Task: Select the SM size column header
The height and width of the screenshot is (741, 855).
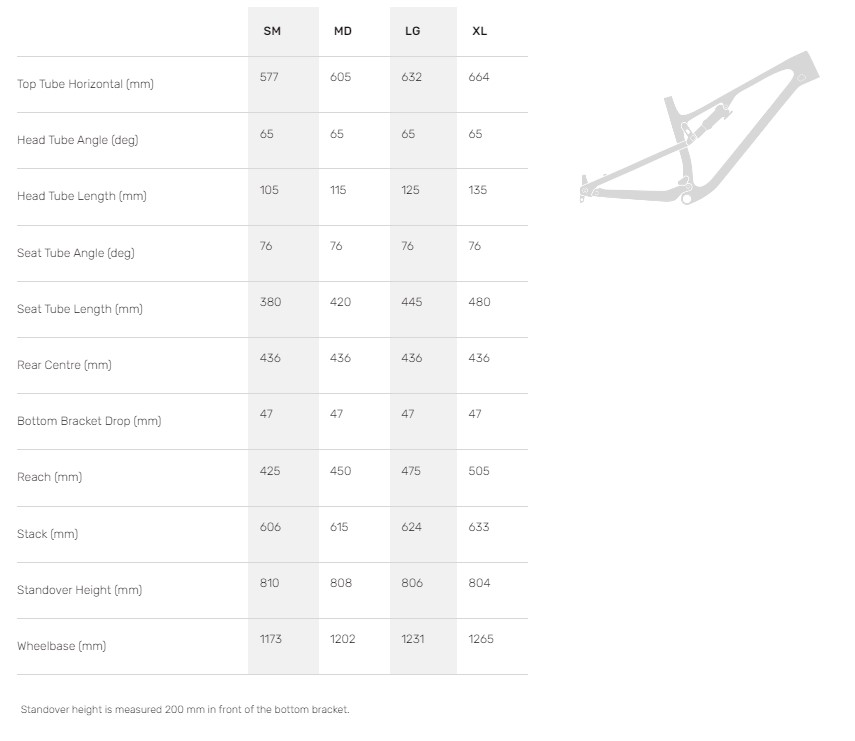Action: (x=272, y=31)
